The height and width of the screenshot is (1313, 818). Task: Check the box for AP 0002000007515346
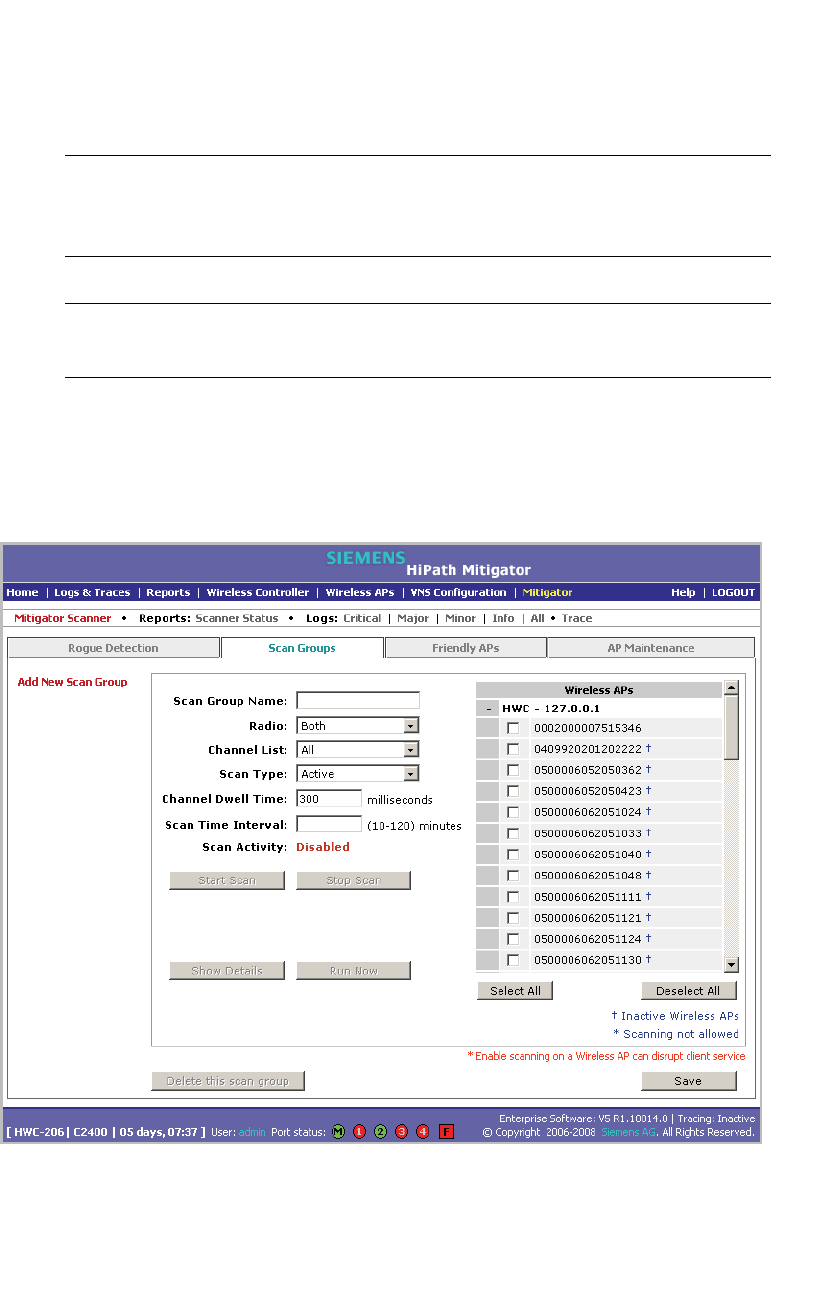click(513, 728)
